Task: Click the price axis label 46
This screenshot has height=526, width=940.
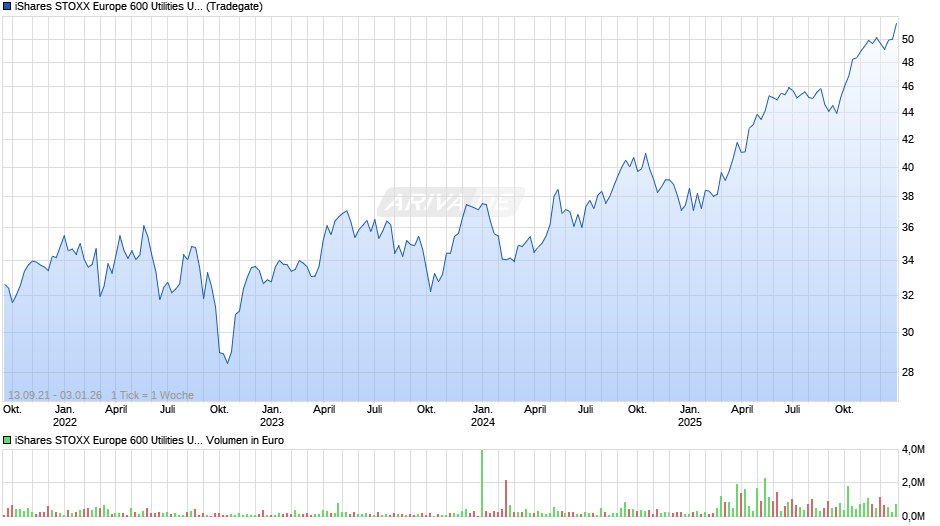Action: [x=908, y=86]
